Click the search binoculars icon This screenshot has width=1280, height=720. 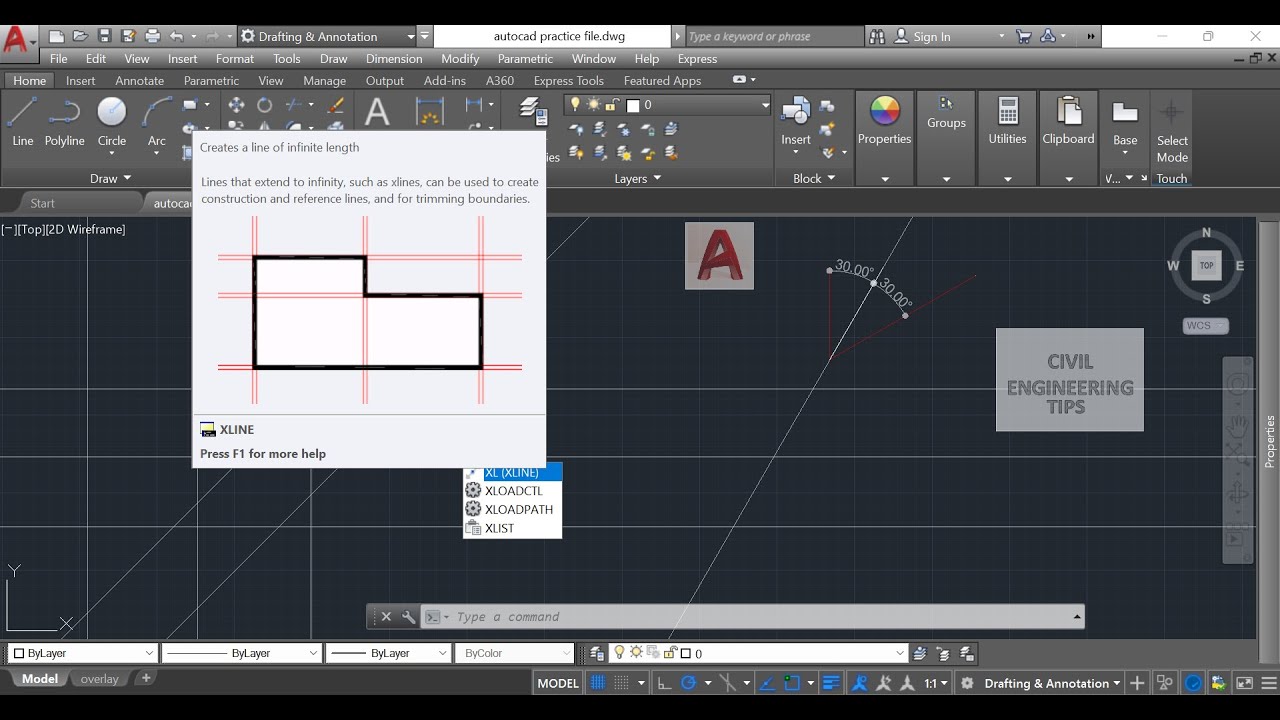(x=877, y=36)
